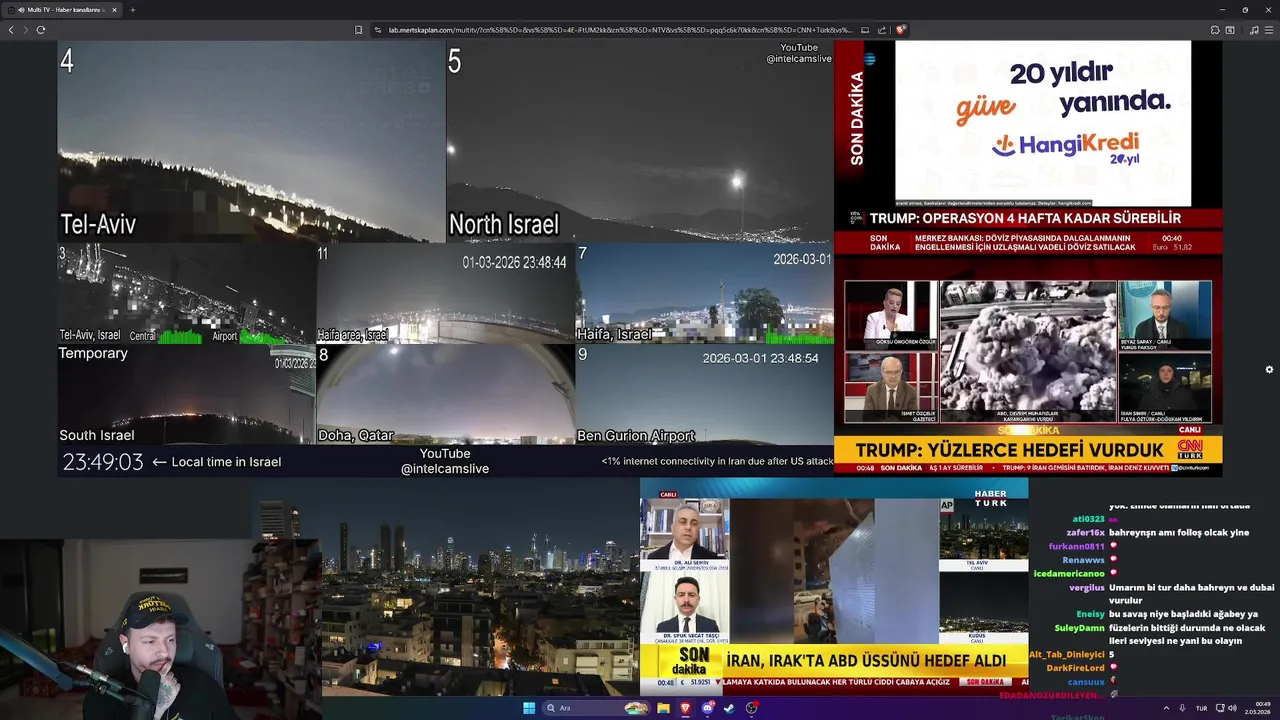Open Discord from the taskbar

coord(708,708)
